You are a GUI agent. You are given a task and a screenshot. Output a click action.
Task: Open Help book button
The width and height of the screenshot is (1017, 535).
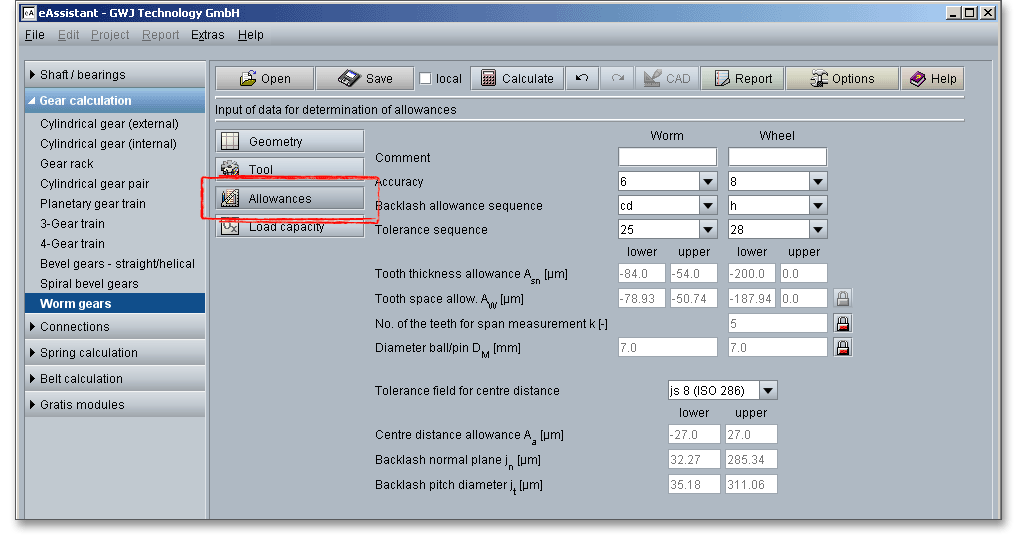(932, 79)
